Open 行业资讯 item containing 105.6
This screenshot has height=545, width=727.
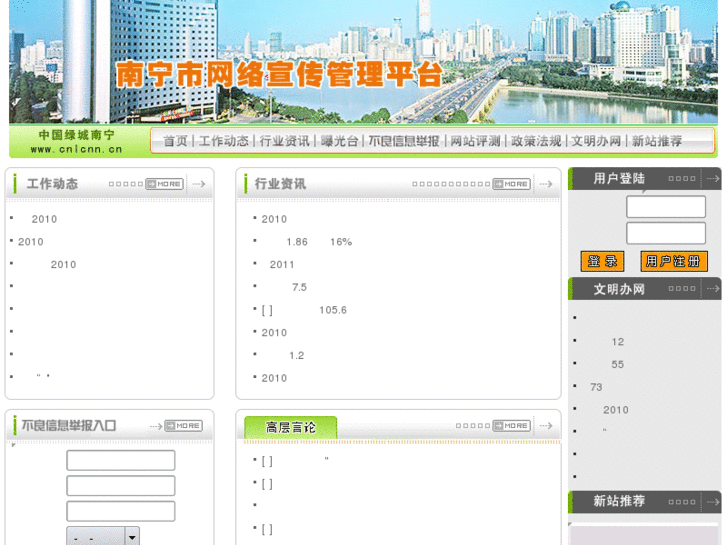tap(304, 310)
